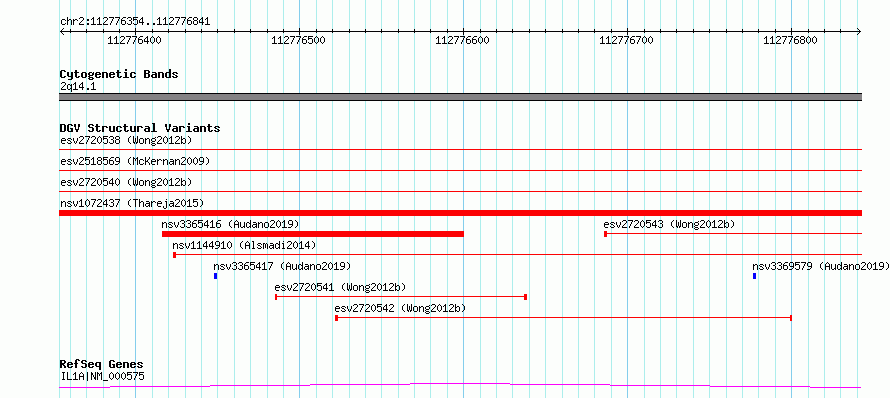Click the left arrow end of the ruler
Image resolution: width=890 pixels, height=398 pixels.
[x=62, y=31]
